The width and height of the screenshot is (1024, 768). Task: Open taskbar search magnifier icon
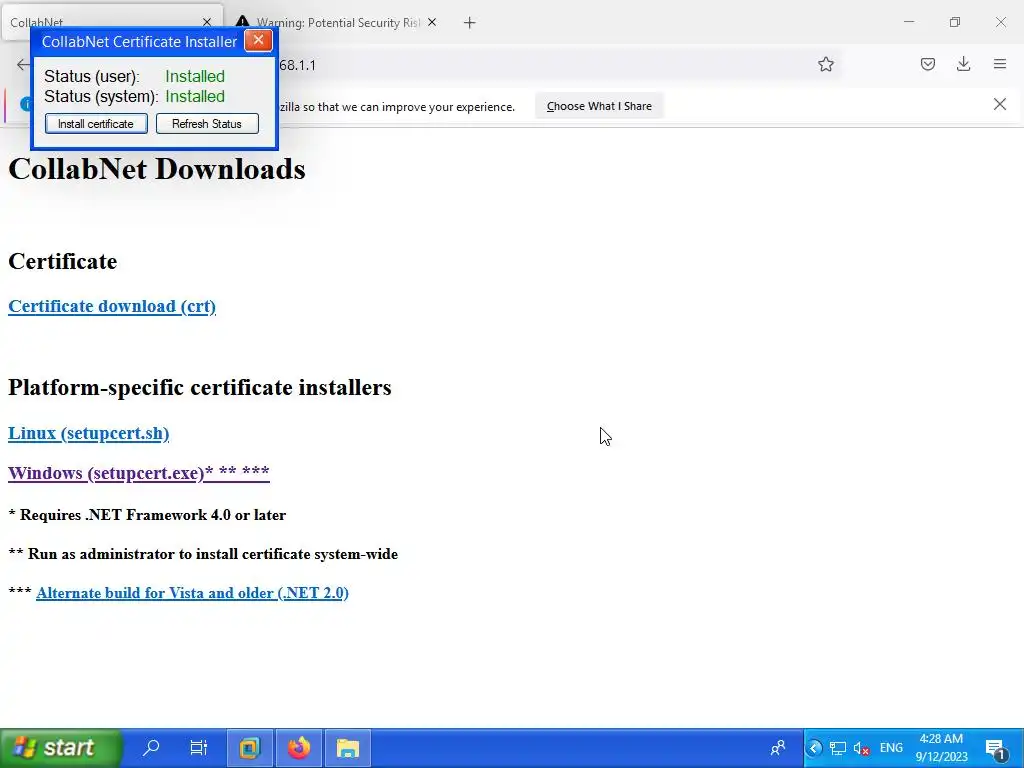point(151,748)
